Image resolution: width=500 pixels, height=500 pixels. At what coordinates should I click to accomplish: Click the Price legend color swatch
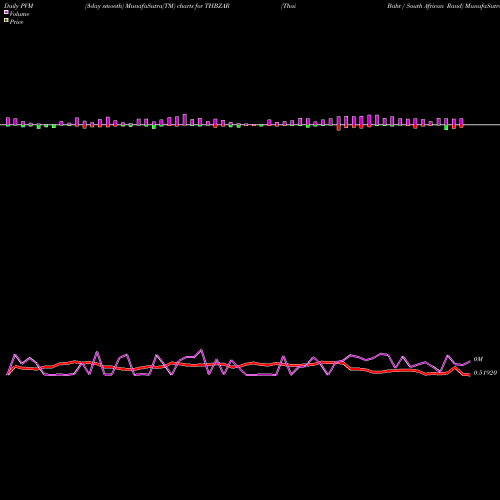tap(6, 21)
